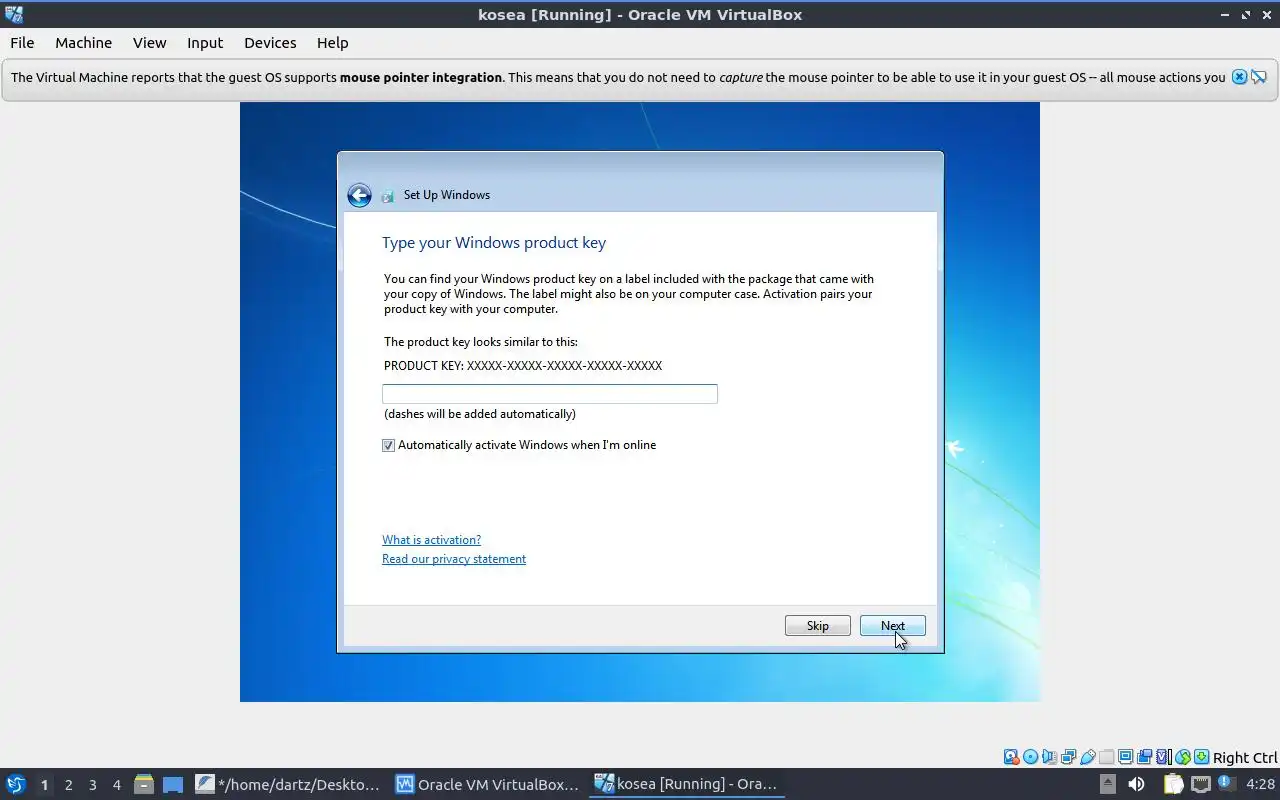Click the clock showing 4:28
The width and height of the screenshot is (1280, 800).
pos(1260,784)
